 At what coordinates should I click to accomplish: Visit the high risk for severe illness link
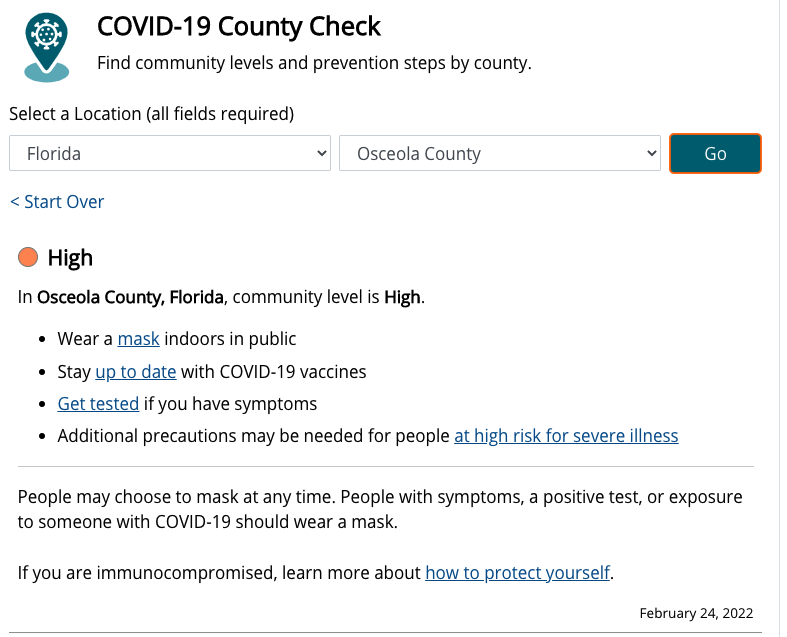(566, 436)
